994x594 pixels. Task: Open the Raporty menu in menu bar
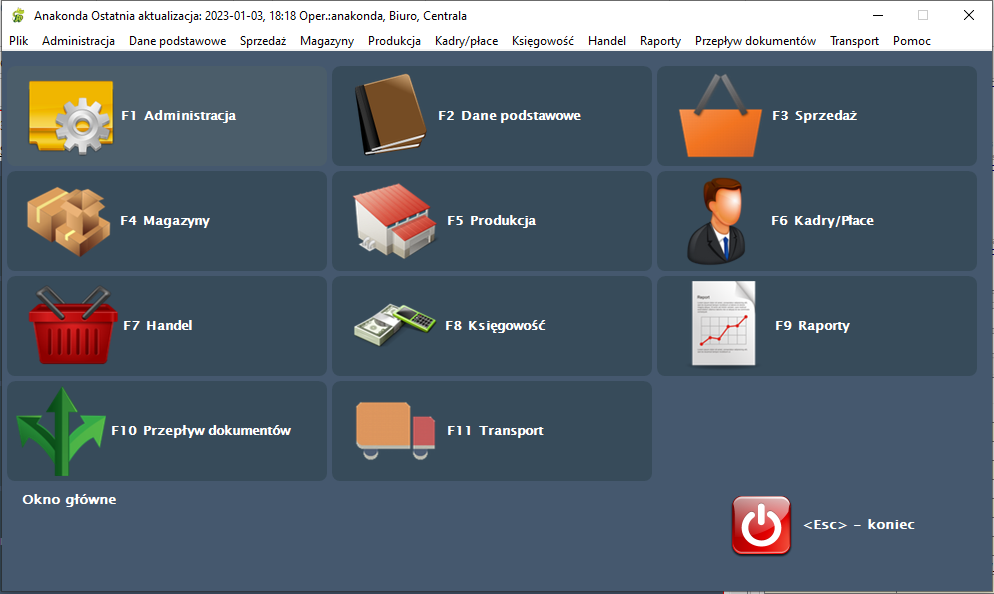[661, 41]
